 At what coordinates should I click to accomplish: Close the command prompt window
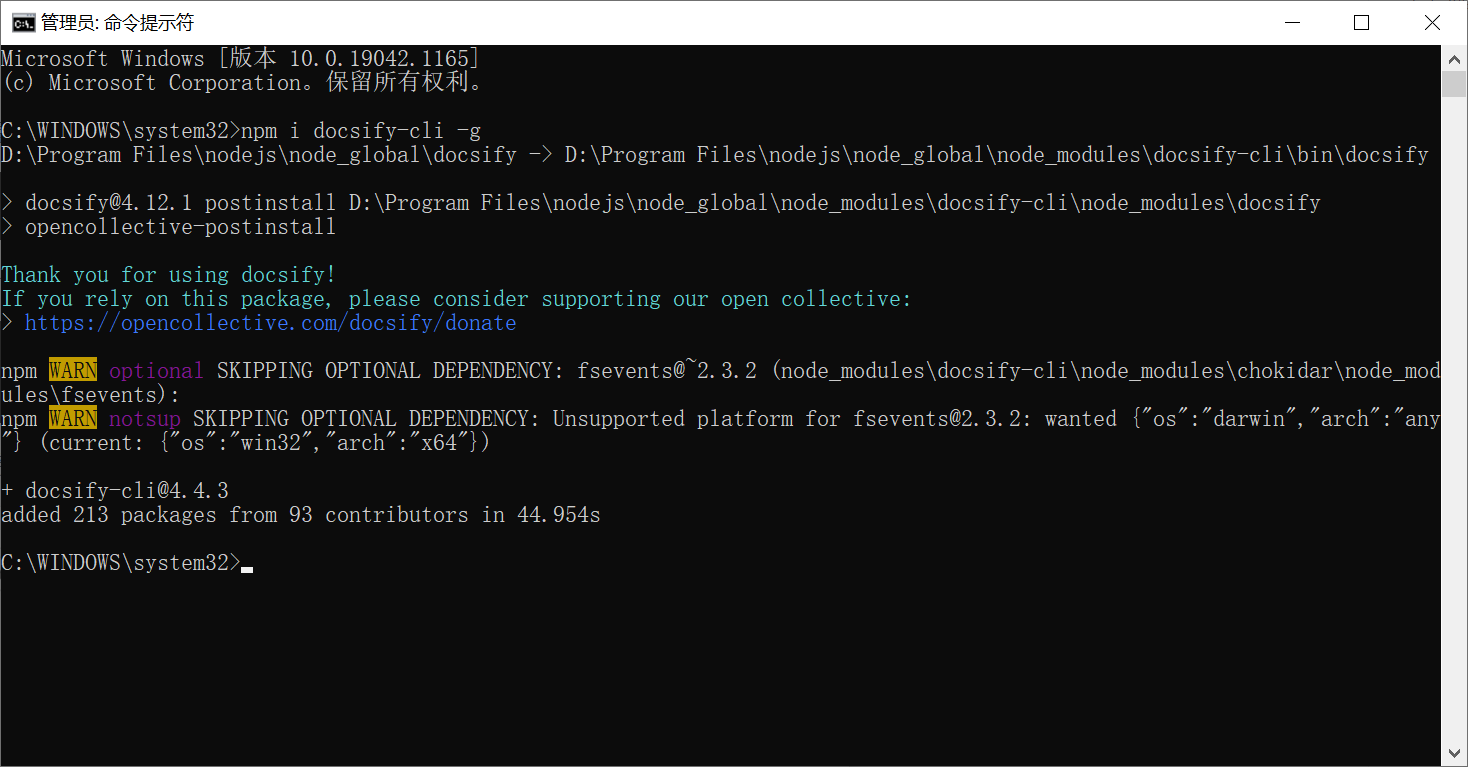point(1432,22)
